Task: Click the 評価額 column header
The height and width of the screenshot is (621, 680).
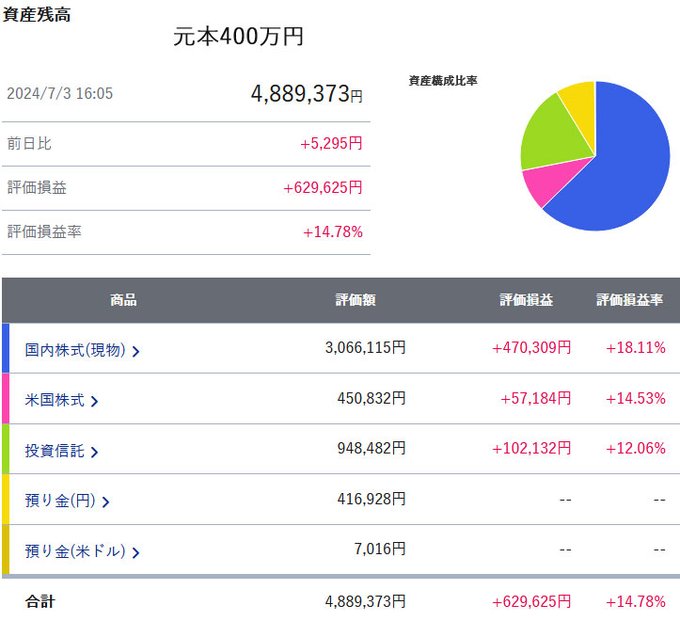Action: click(x=356, y=300)
